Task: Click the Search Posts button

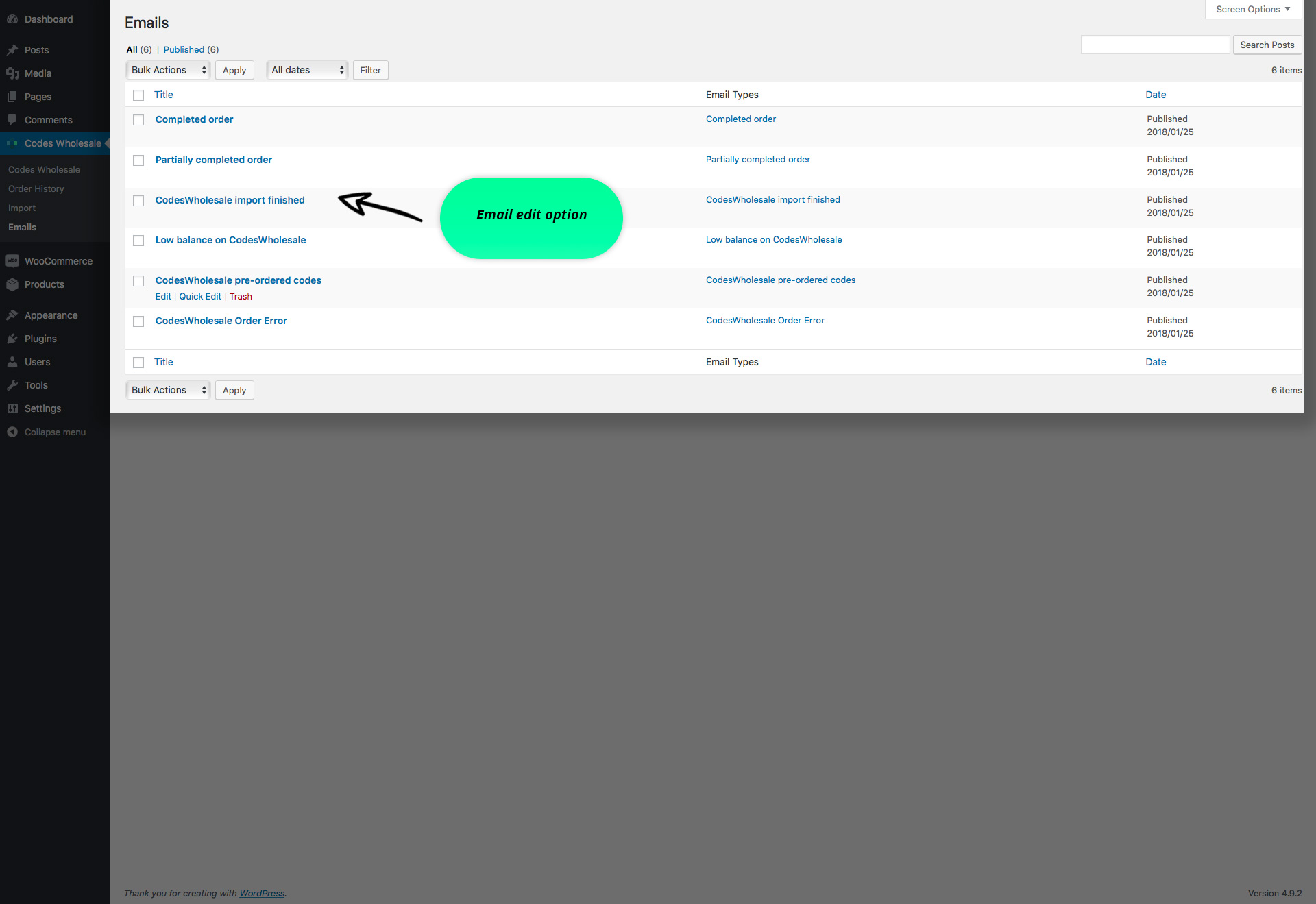Action: point(1267,45)
